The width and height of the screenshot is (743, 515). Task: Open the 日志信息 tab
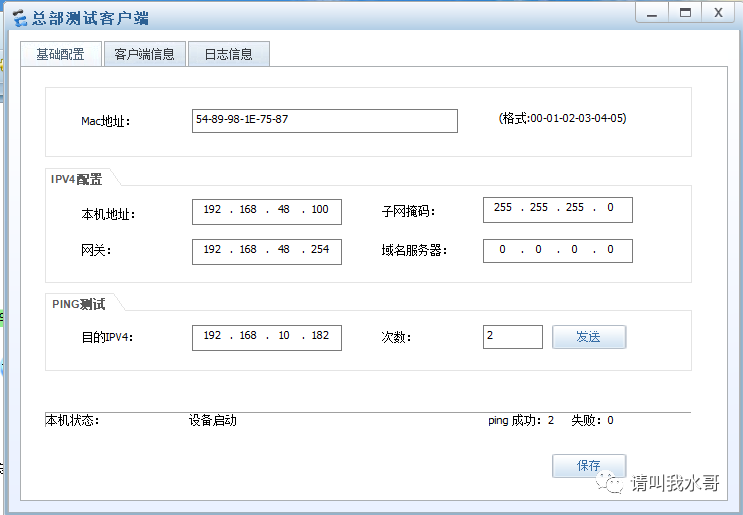tap(229, 54)
